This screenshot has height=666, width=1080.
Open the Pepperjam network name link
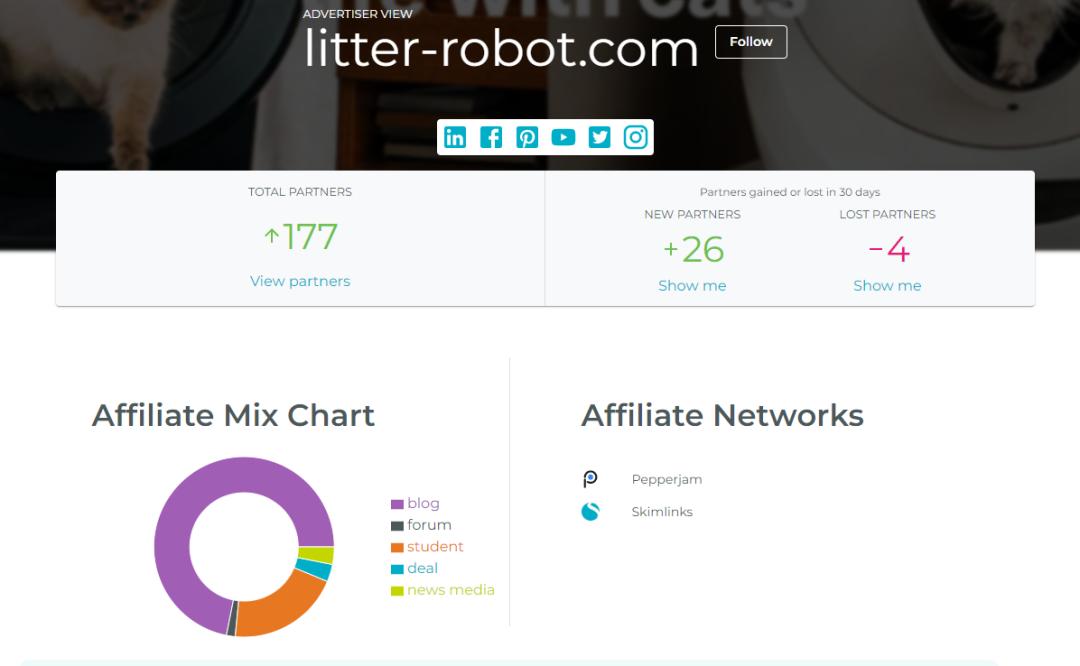[x=666, y=479]
